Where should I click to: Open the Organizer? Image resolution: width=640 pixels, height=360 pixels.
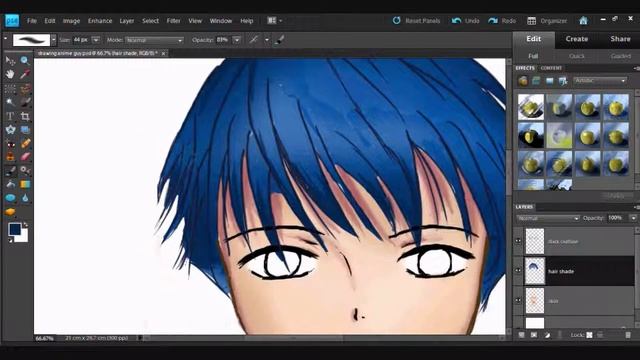547,21
